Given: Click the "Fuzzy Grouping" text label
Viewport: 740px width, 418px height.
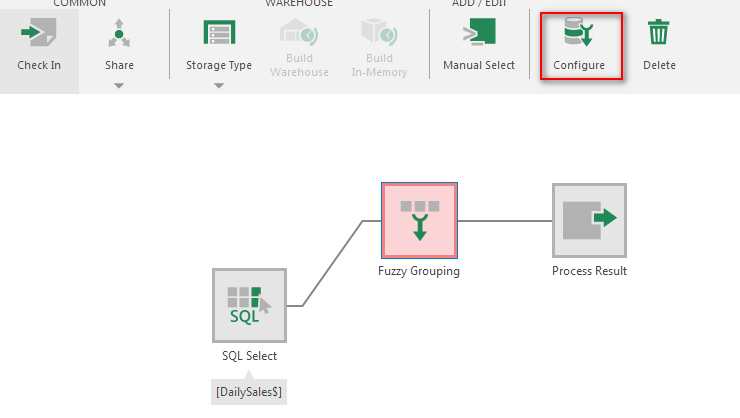Looking at the screenshot, I should [419, 271].
